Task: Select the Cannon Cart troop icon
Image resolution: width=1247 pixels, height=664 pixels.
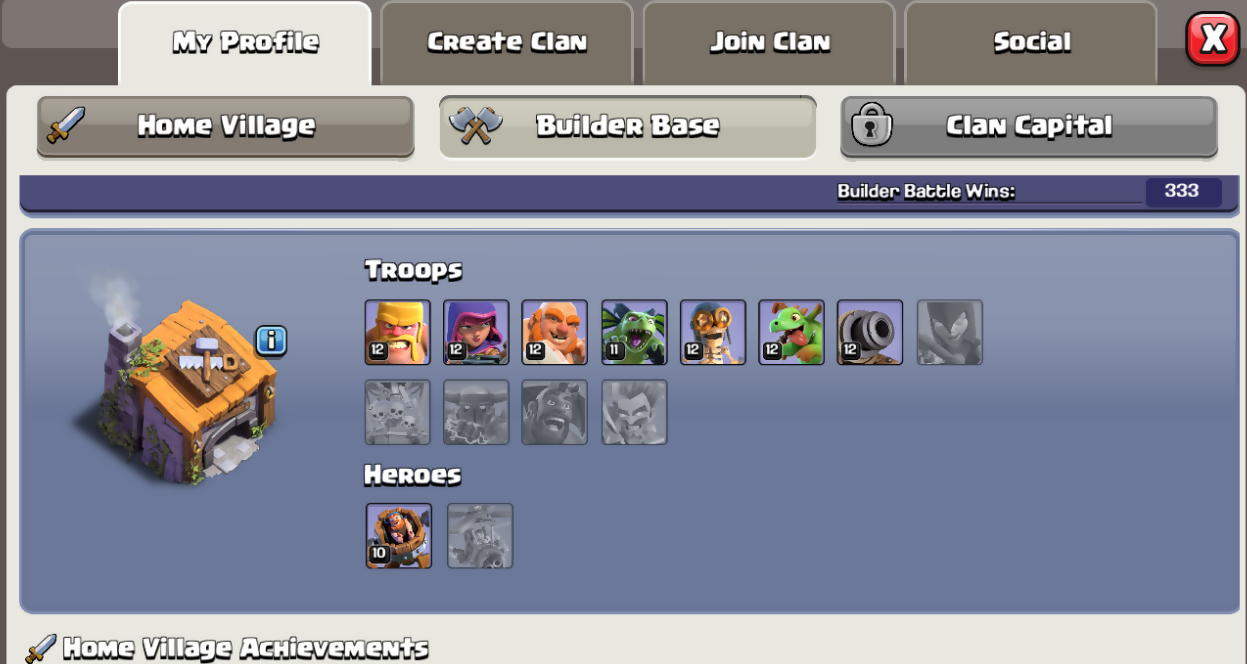Action: [870, 332]
